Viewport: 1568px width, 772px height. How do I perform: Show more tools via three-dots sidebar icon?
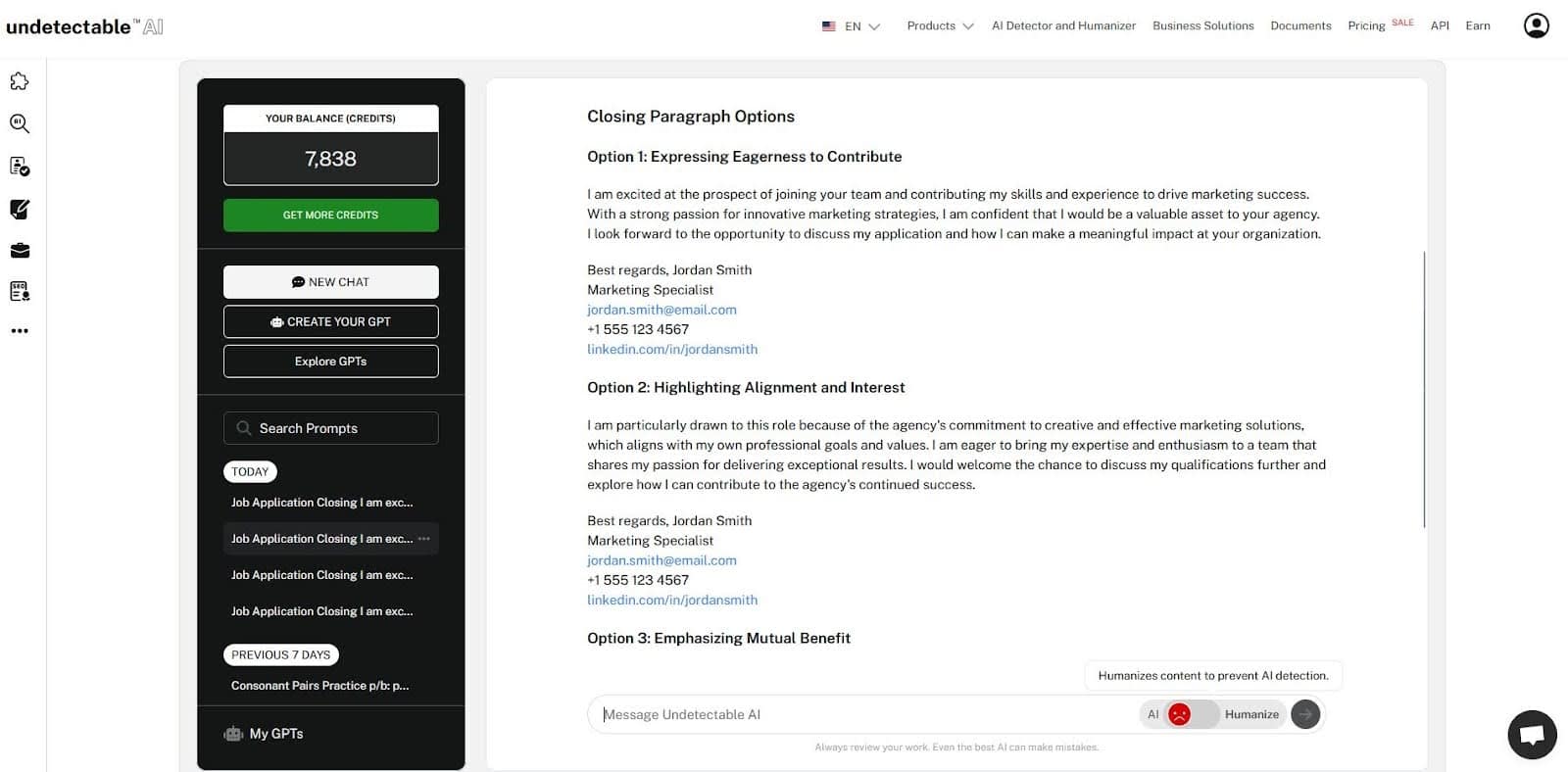[x=20, y=331]
